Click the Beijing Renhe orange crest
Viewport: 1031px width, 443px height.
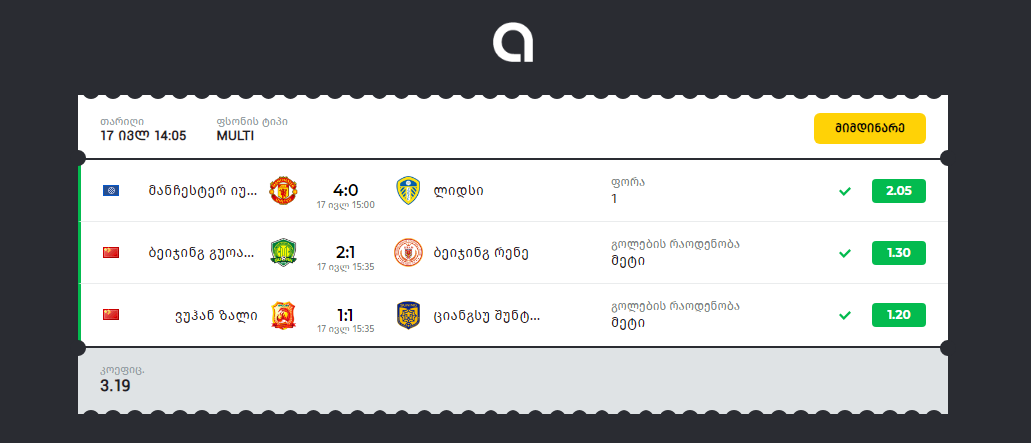point(408,252)
